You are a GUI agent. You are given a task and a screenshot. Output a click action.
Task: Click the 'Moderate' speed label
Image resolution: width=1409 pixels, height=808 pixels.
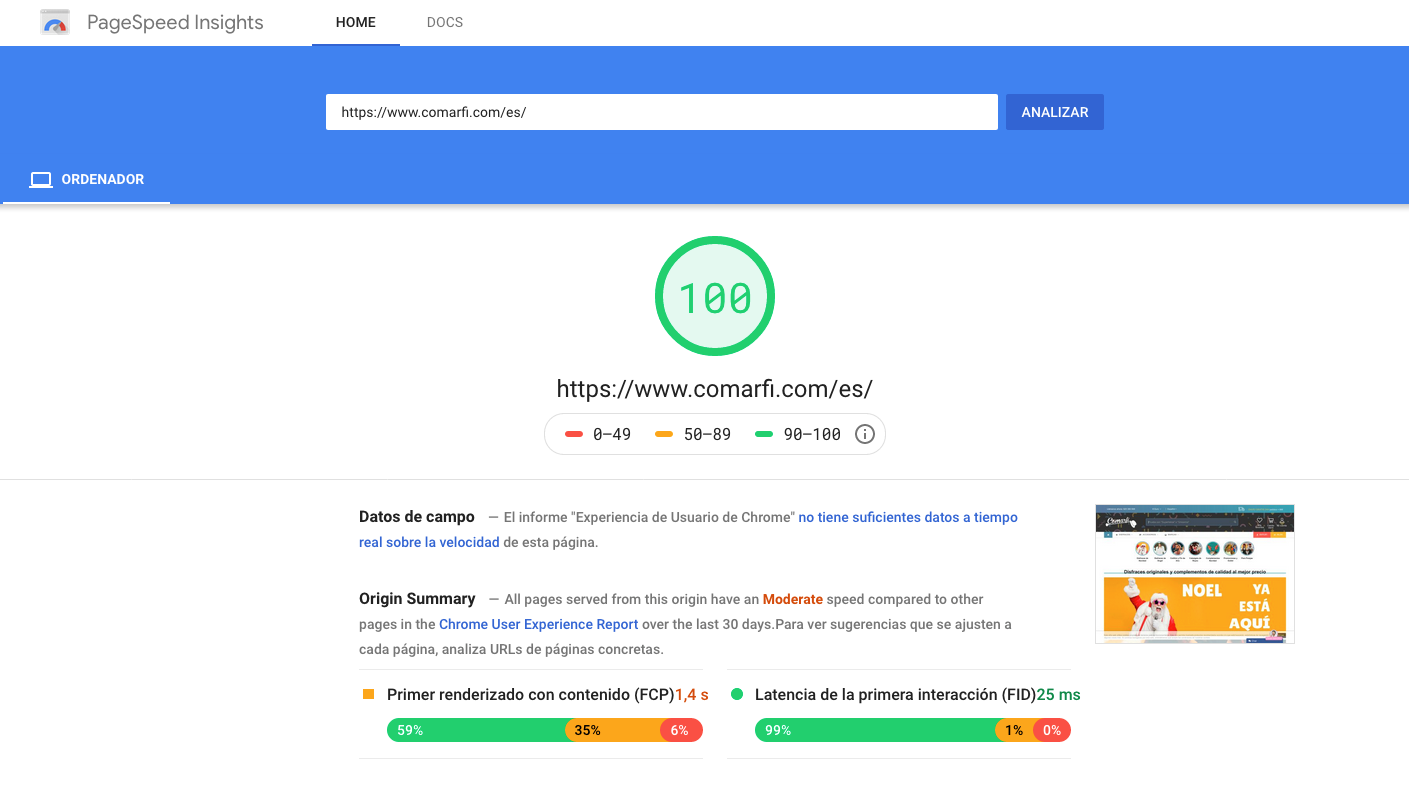point(793,599)
